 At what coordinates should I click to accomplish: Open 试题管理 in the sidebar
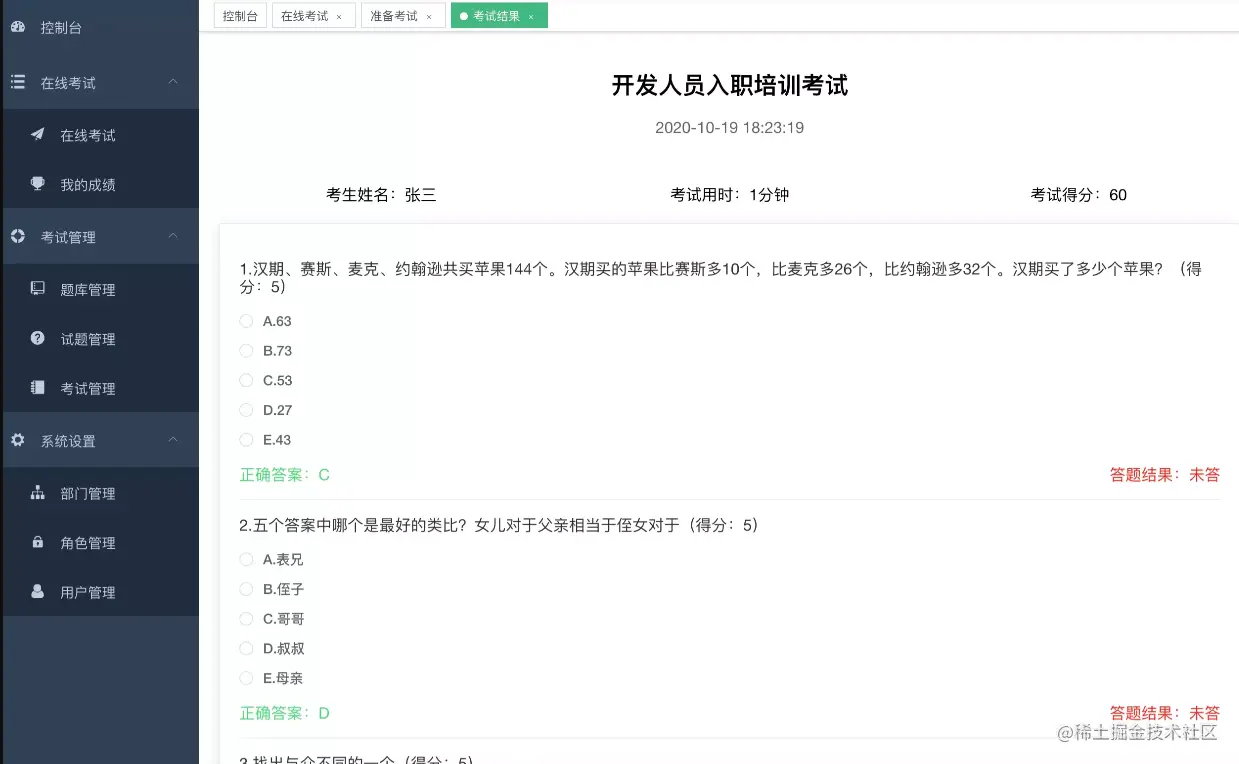[x=99, y=339]
